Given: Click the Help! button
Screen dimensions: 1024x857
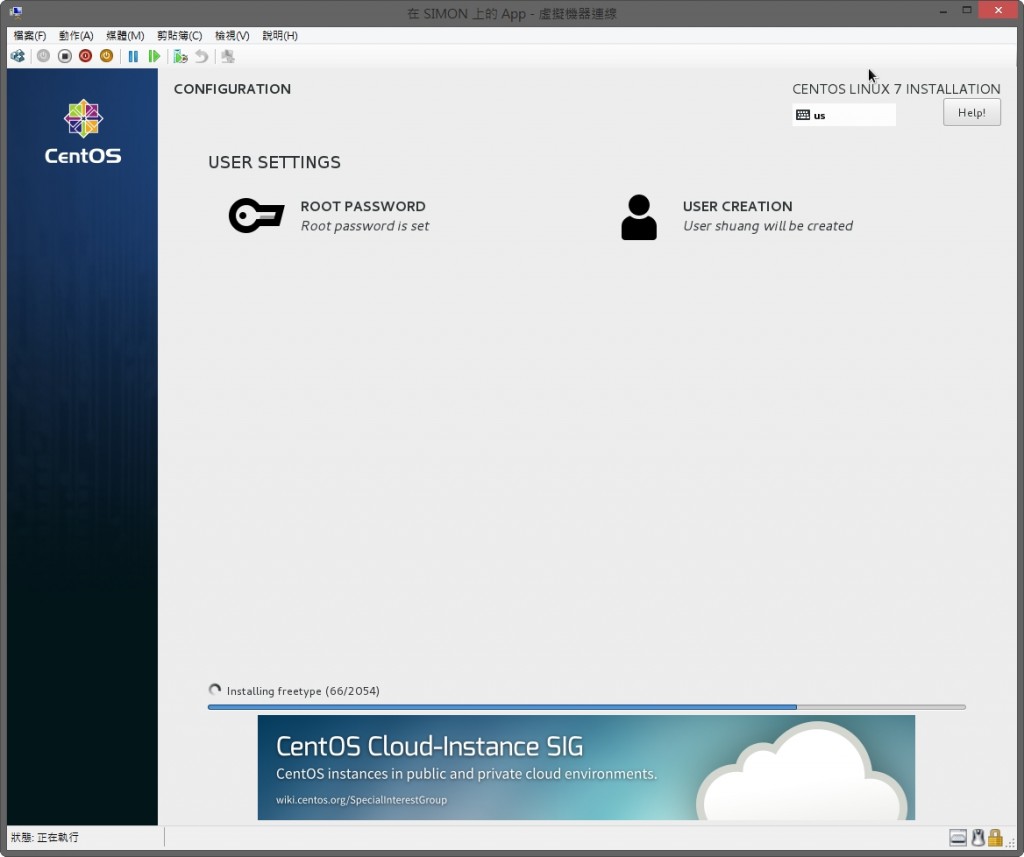Looking at the screenshot, I should (972, 112).
